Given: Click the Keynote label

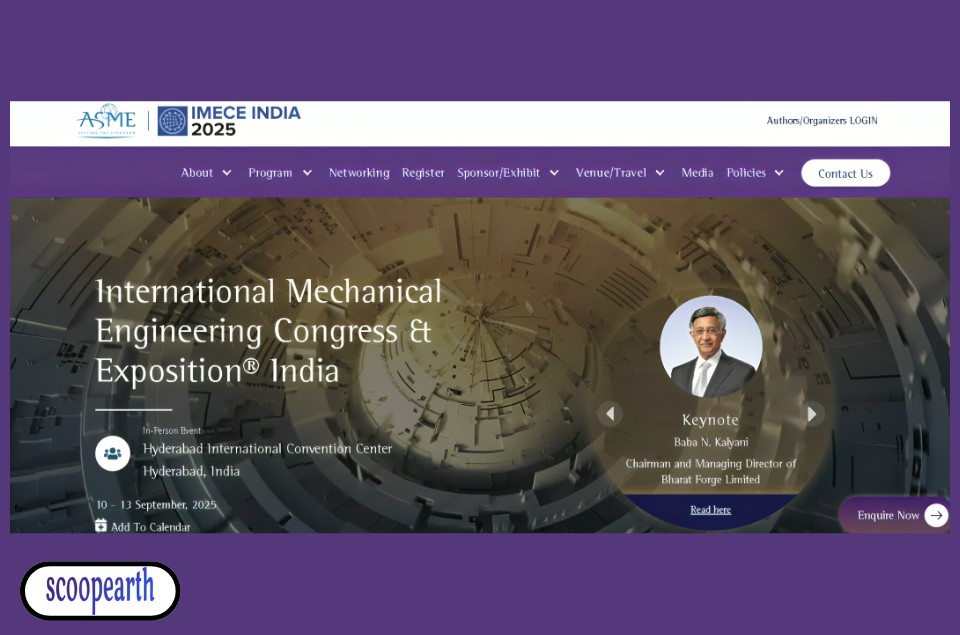Looking at the screenshot, I should point(710,420).
